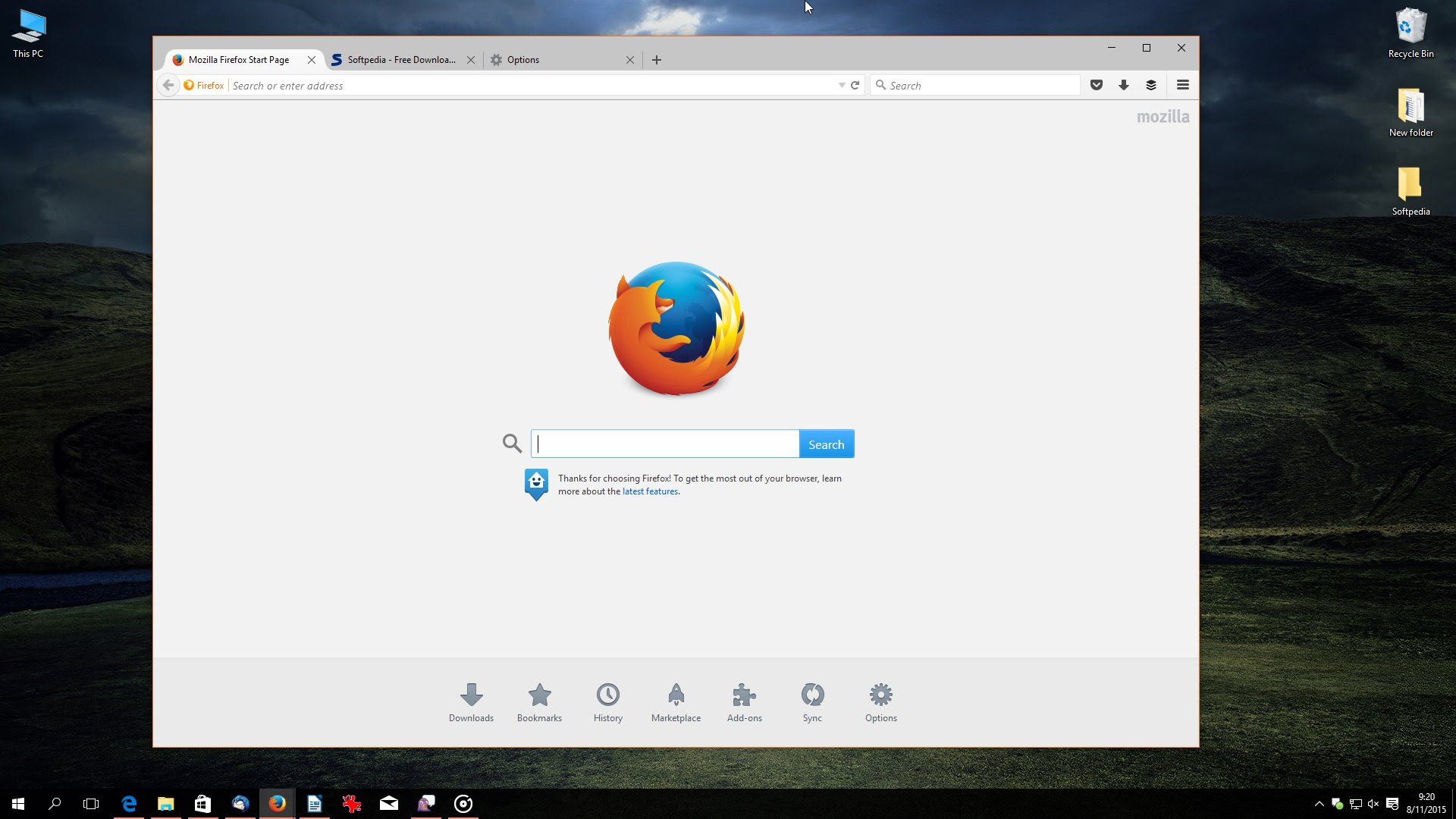Viewport: 1456px width, 819px height.
Task: Open Sync from bottom launcher
Action: click(812, 695)
